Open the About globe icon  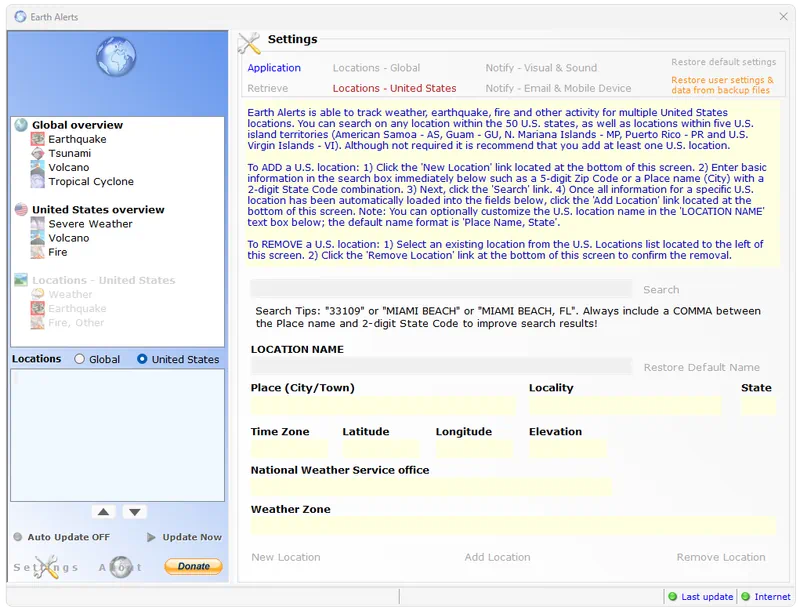pos(121,567)
